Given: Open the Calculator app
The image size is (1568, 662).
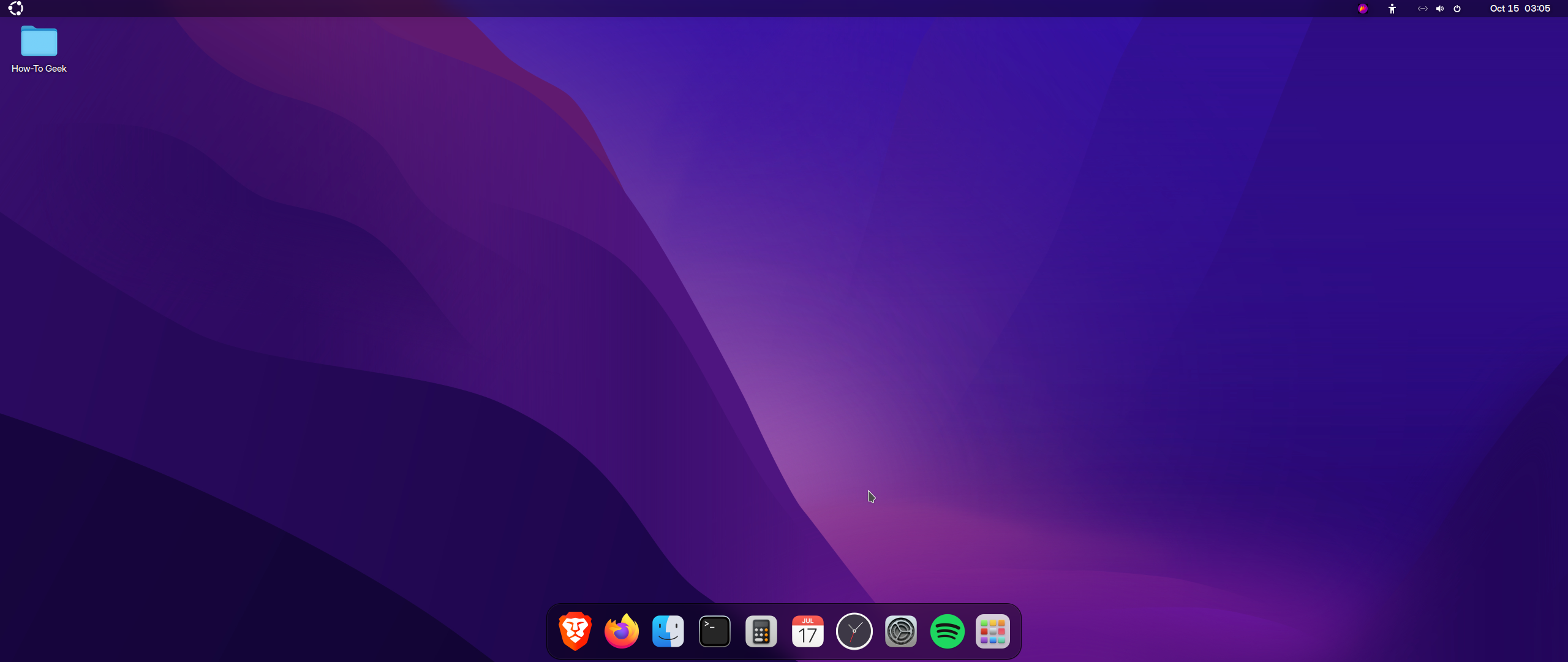Looking at the screenshot, I should [x=761, y=631].
